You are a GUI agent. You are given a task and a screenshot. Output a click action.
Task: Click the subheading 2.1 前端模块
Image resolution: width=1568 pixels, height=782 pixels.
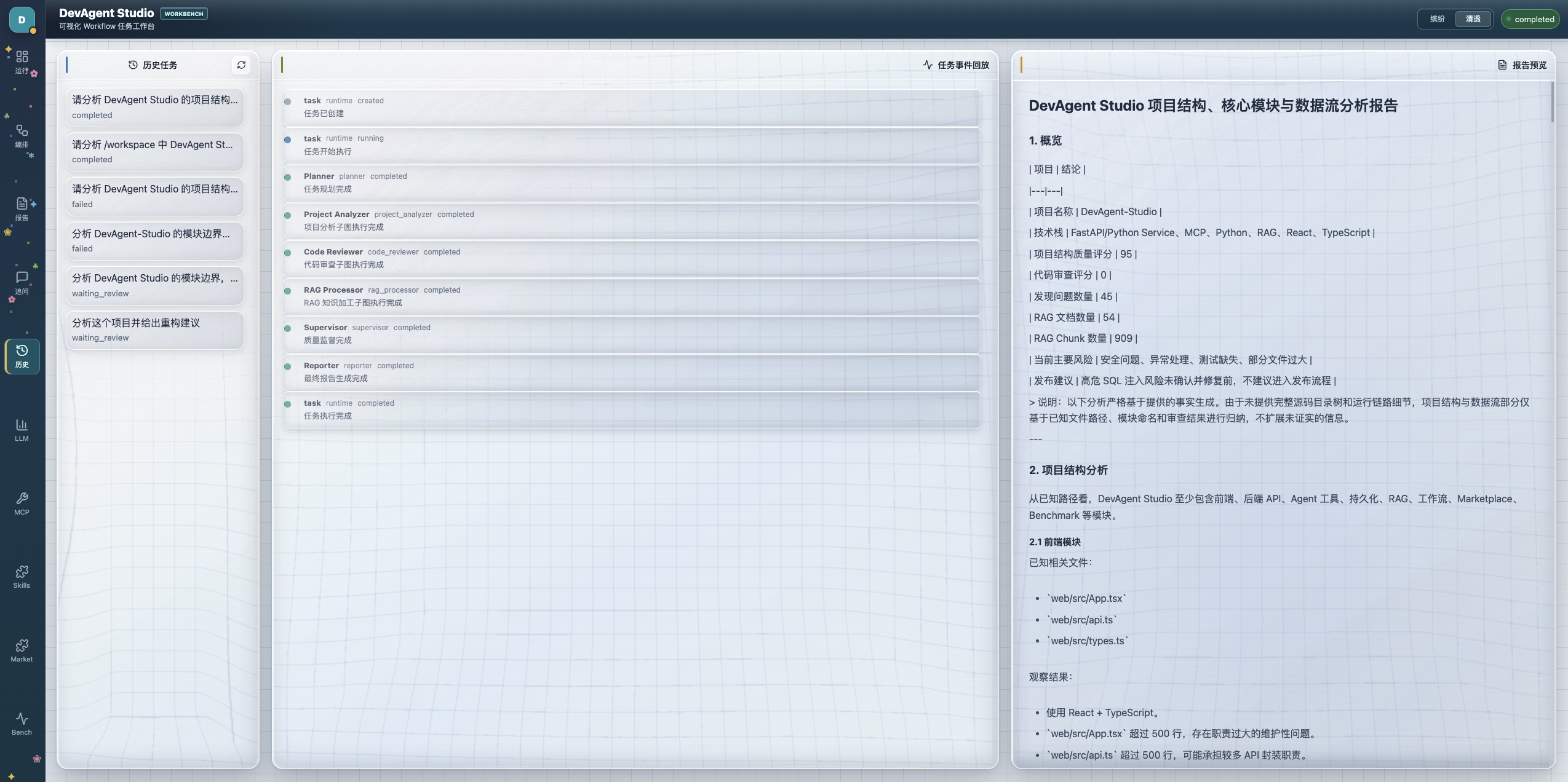pyautogui.click(x=1055, y=542)
